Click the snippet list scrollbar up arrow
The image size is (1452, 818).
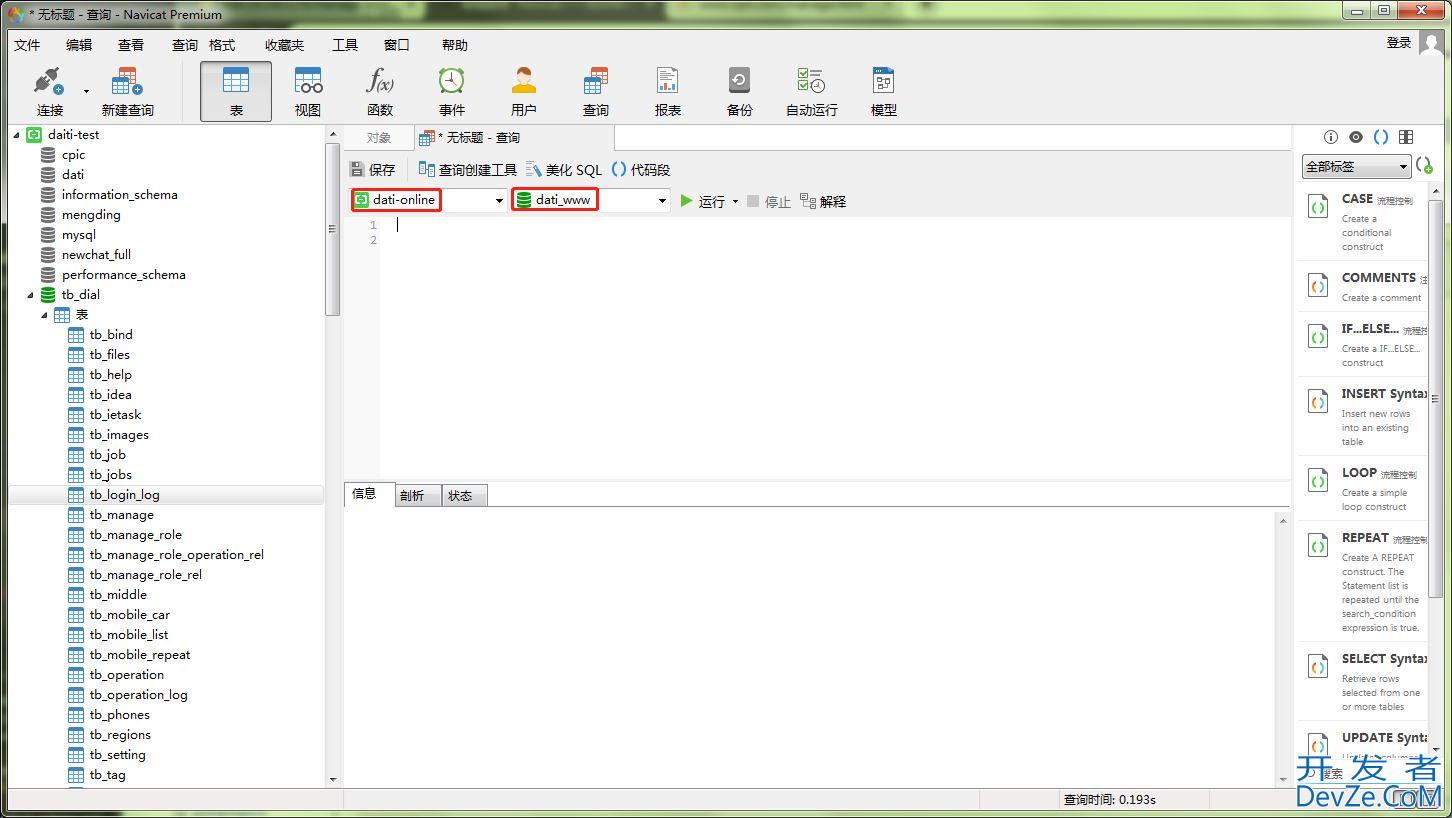(x=1436, y=189)
